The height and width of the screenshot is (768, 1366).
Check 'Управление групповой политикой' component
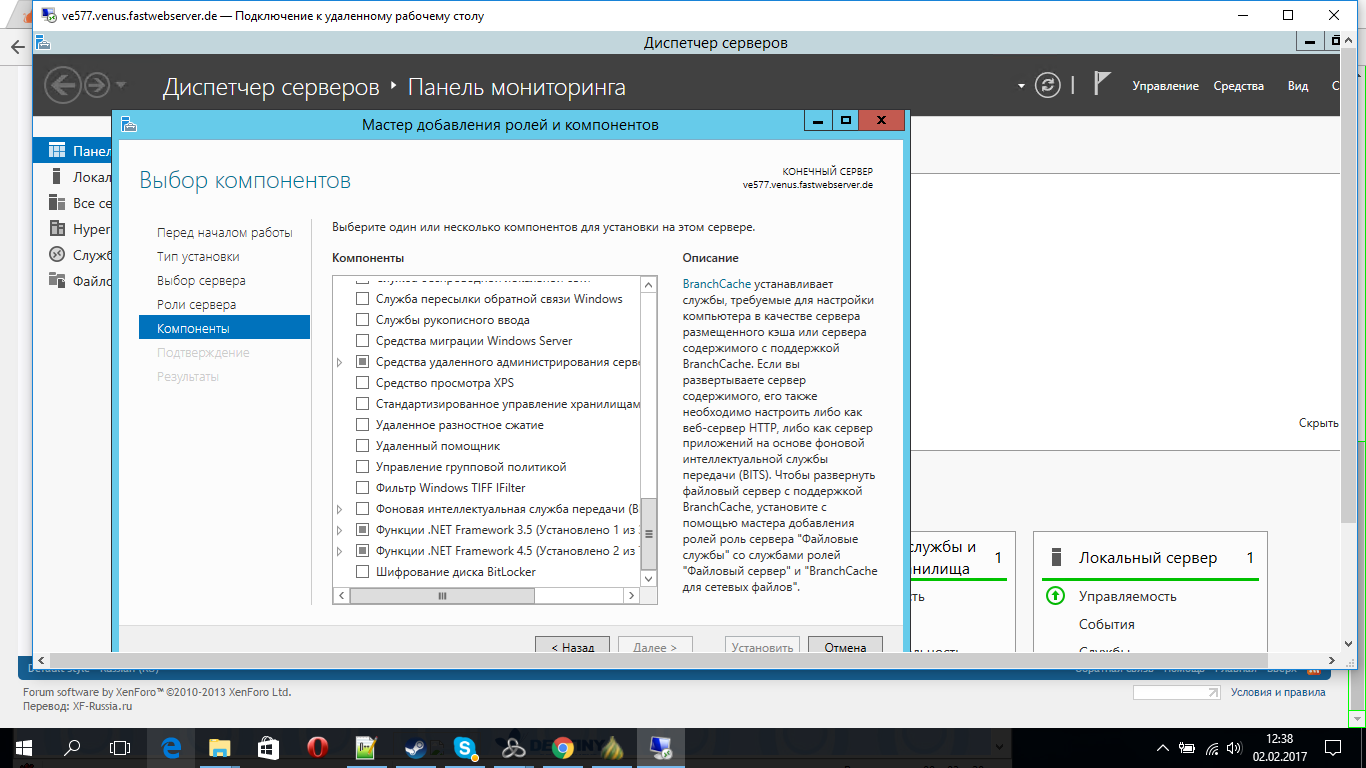point(363,467)
